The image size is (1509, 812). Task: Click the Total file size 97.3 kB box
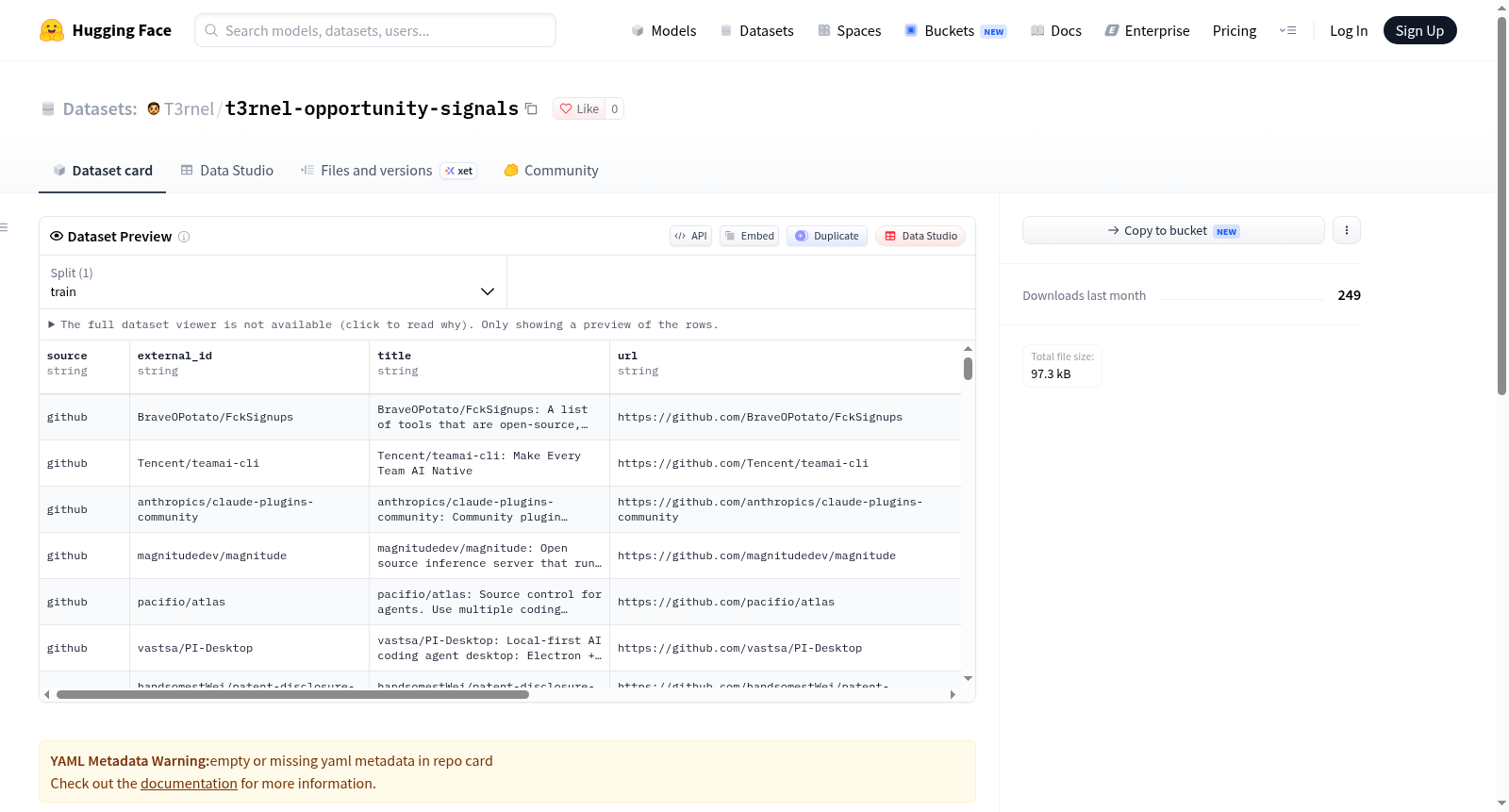[1062, 366]
